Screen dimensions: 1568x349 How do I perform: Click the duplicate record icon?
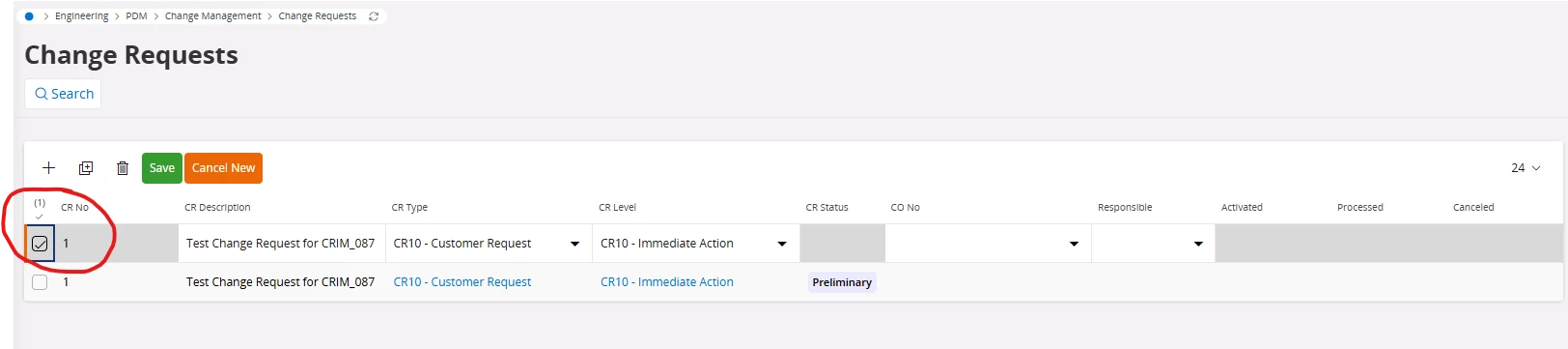tap(86, 168)
